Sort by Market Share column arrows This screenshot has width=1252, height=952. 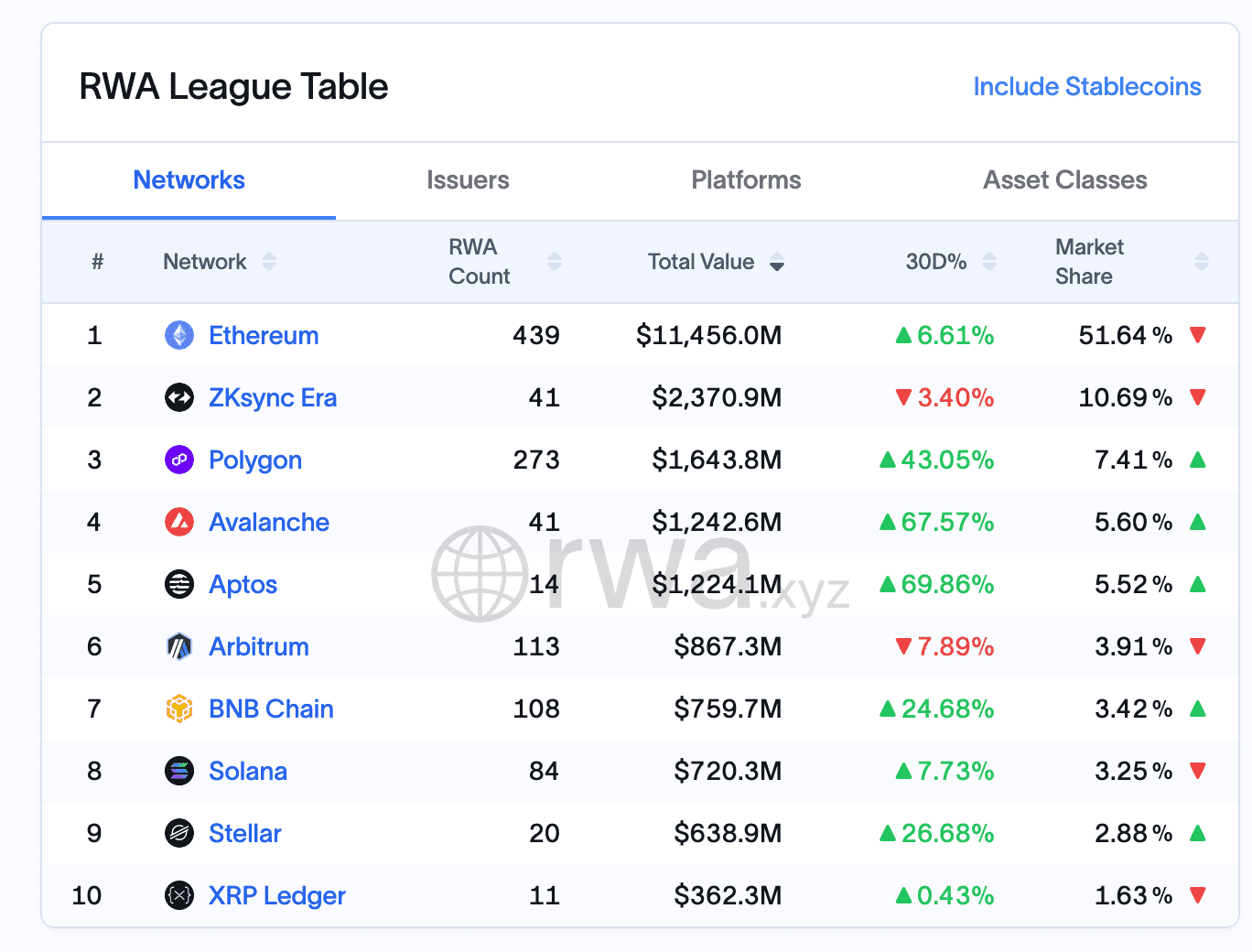pyautogui.click(x=1202, y=262)
